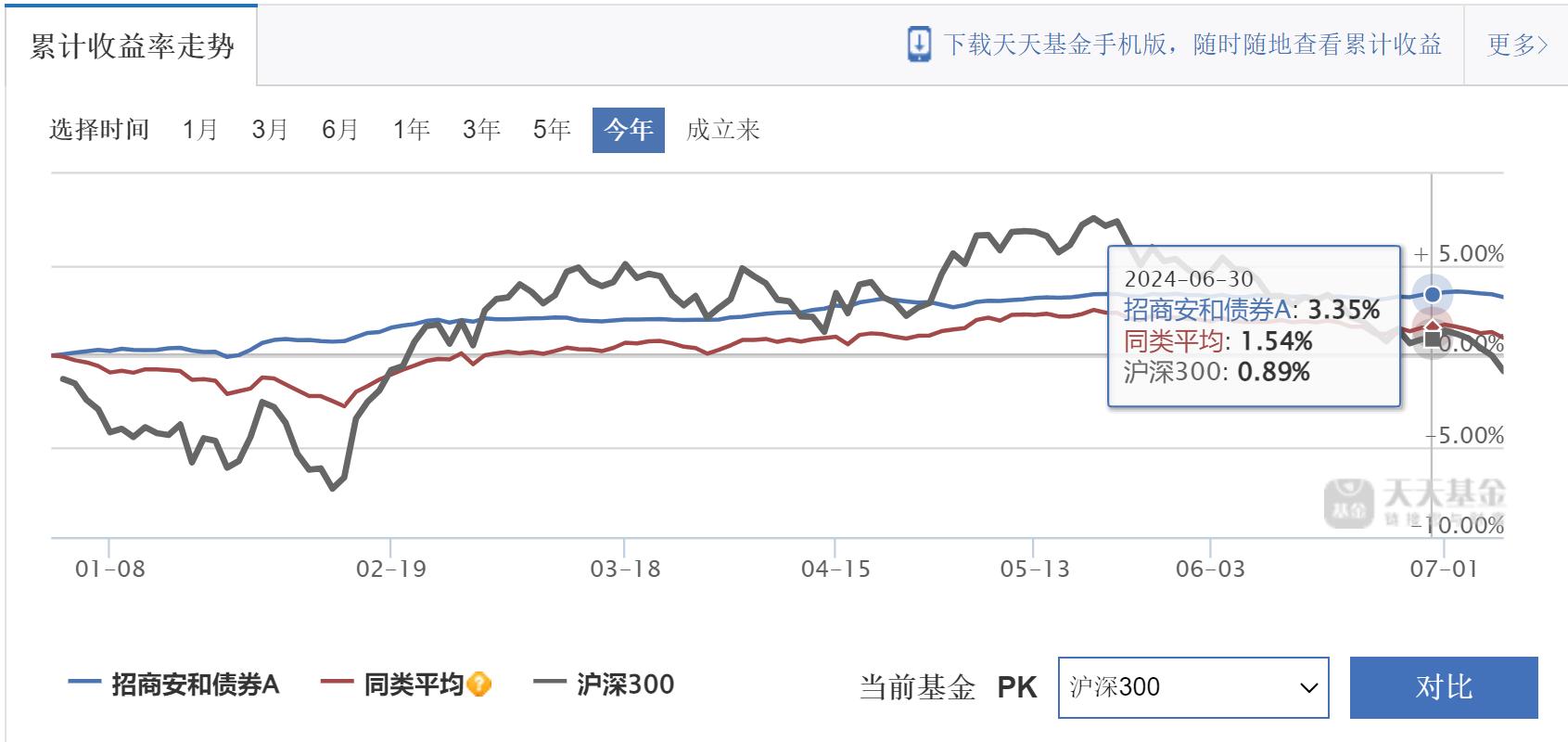Open the 下载天天基金手机版 download link
This screenshot has width=1568, height=742.
pyautogui.click(x=1192, y=45)
